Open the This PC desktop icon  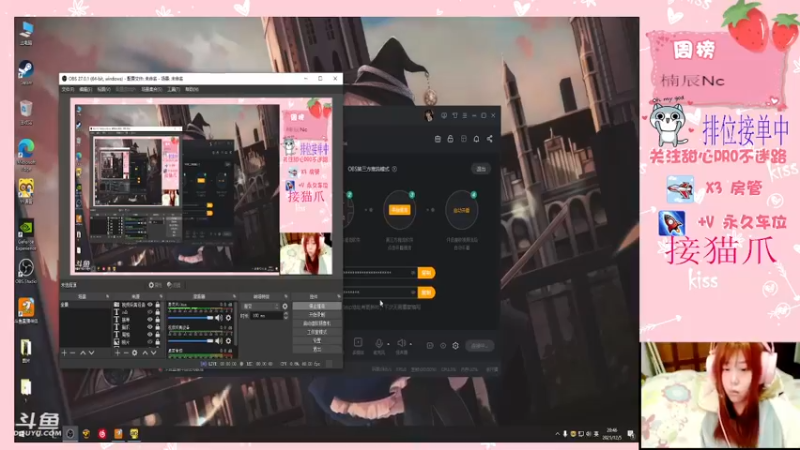(26, 33)
